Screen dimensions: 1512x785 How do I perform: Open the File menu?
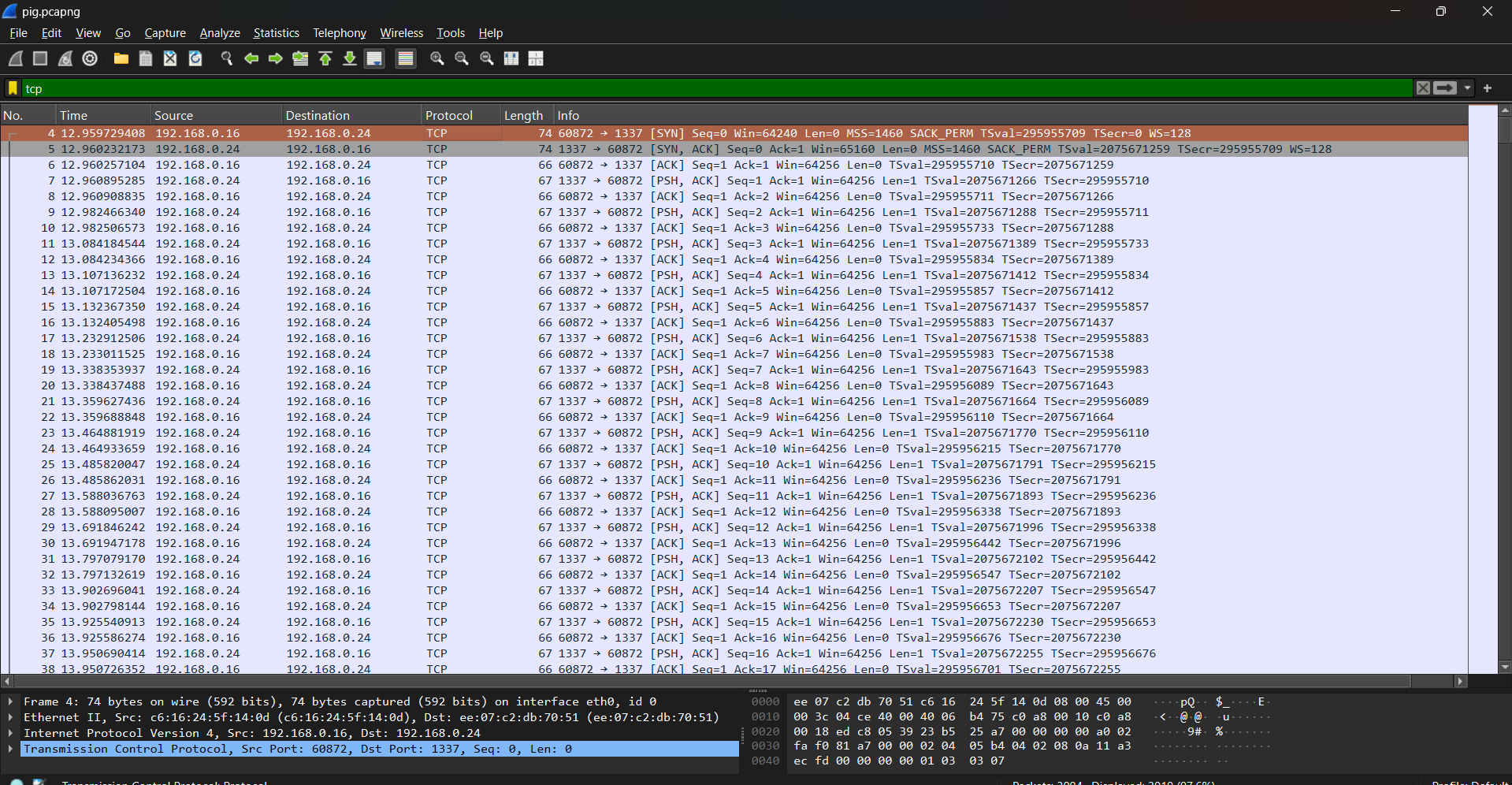18,33
